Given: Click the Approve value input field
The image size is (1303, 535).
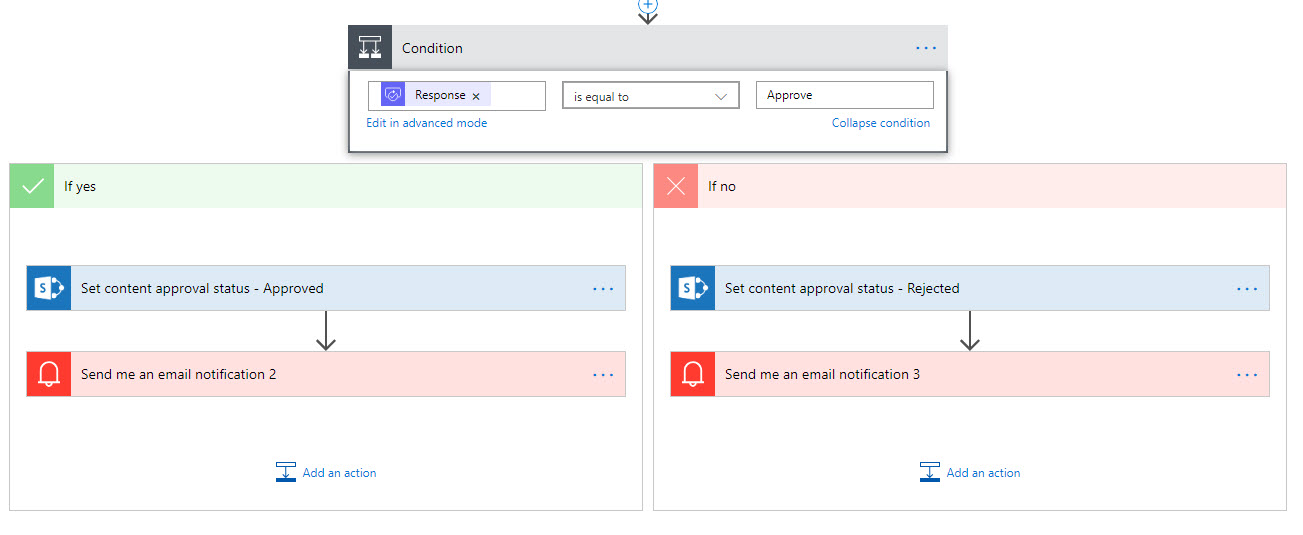Looking at the screenshot, I should (844, 96).
